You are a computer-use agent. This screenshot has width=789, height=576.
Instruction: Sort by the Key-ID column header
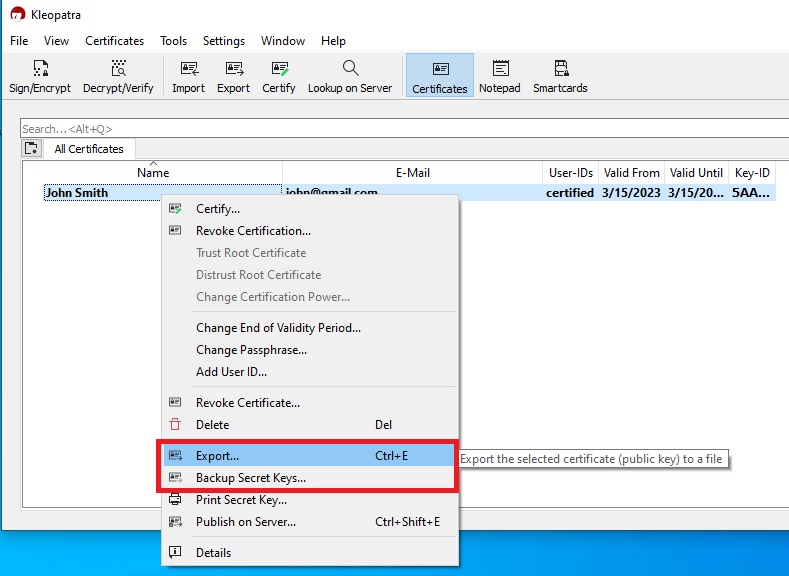[752, 173]
